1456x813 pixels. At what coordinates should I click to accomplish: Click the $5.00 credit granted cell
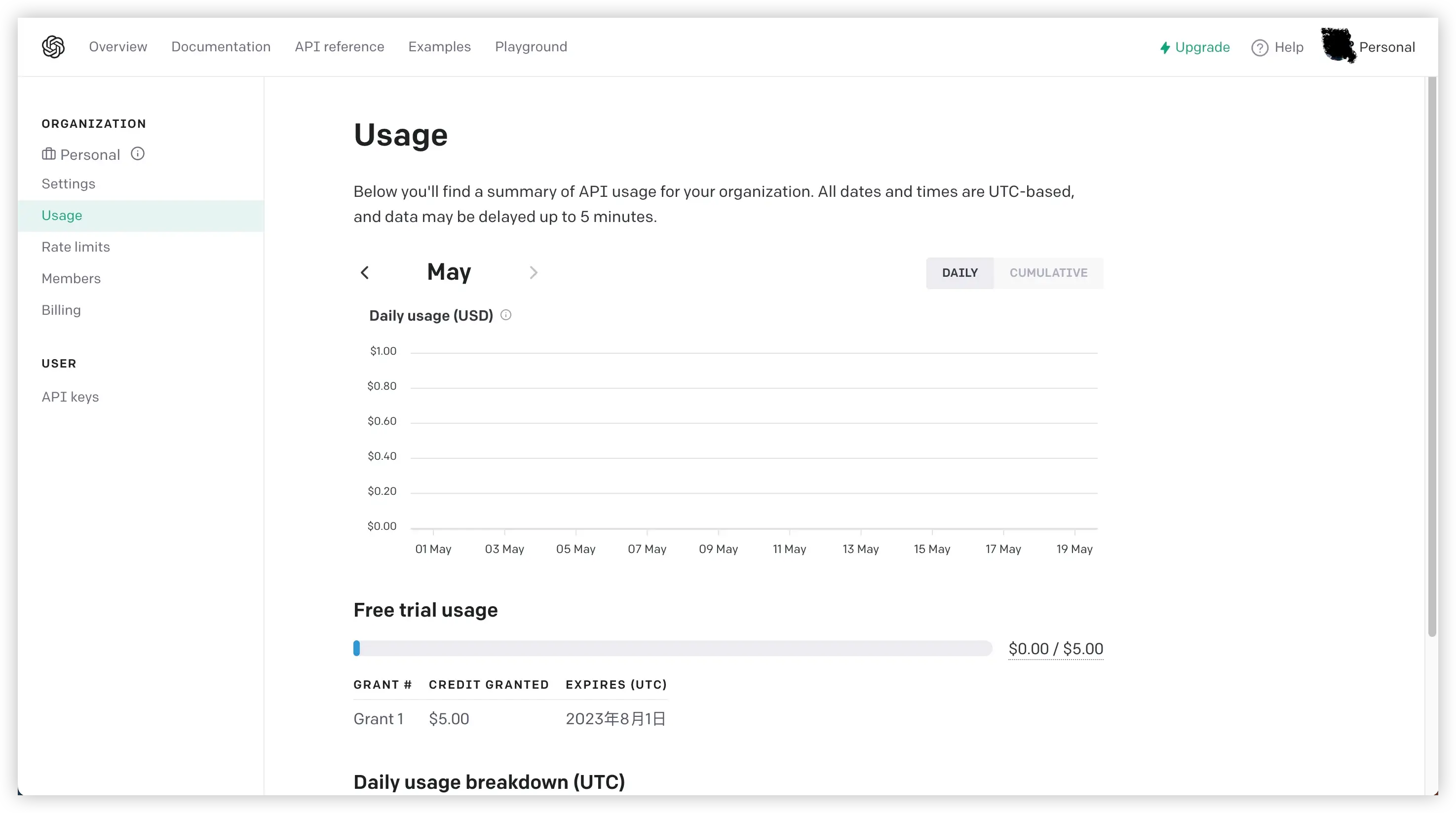pos(449,719)
